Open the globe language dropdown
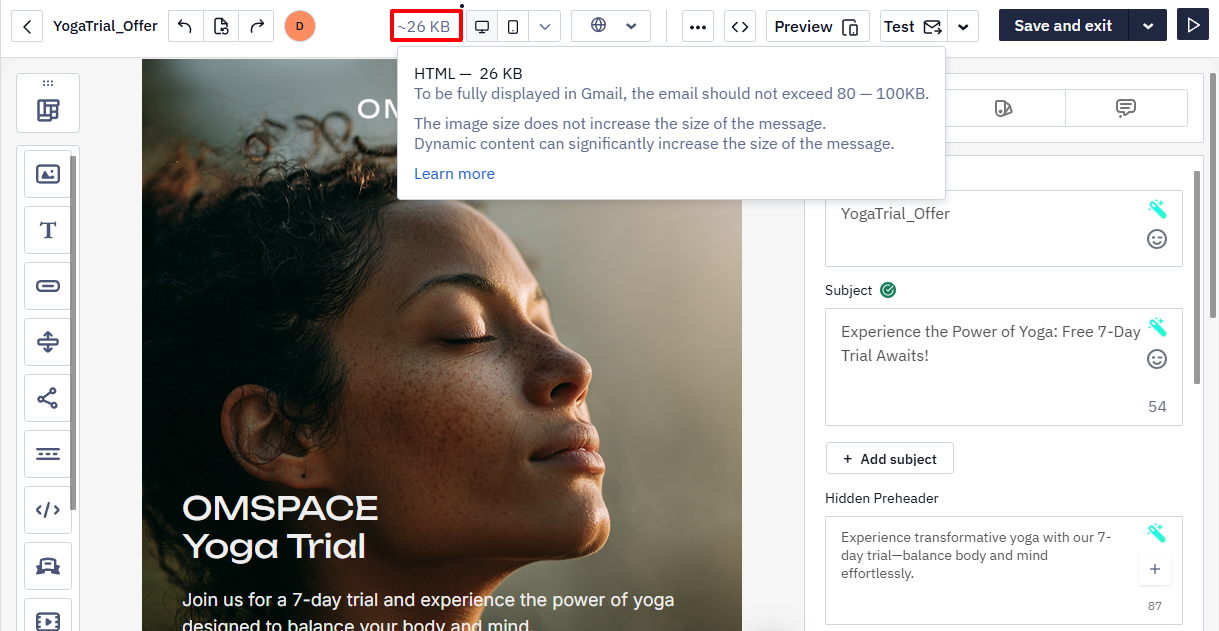The height and width of the screenshot is (631, 1219). (611, 26)
